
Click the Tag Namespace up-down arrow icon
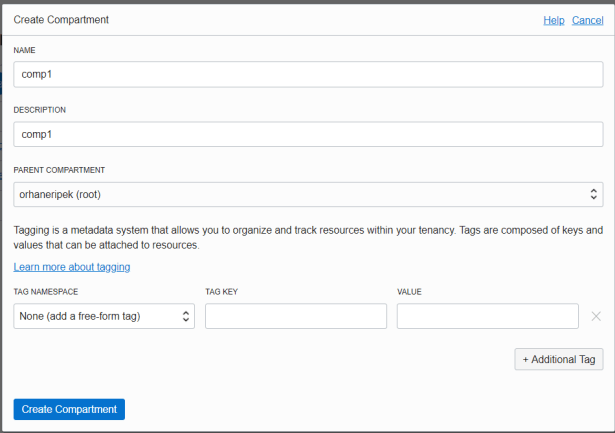coord(184,317)
